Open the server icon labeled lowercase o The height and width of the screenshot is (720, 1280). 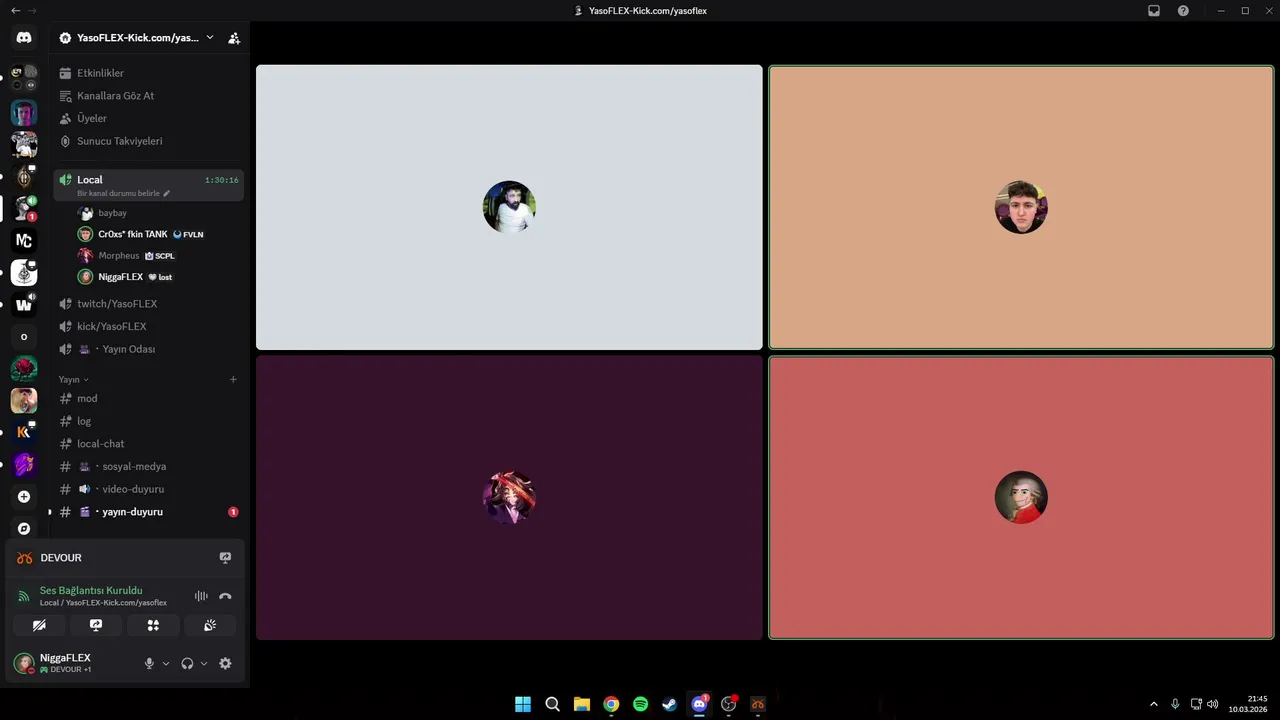24,337
